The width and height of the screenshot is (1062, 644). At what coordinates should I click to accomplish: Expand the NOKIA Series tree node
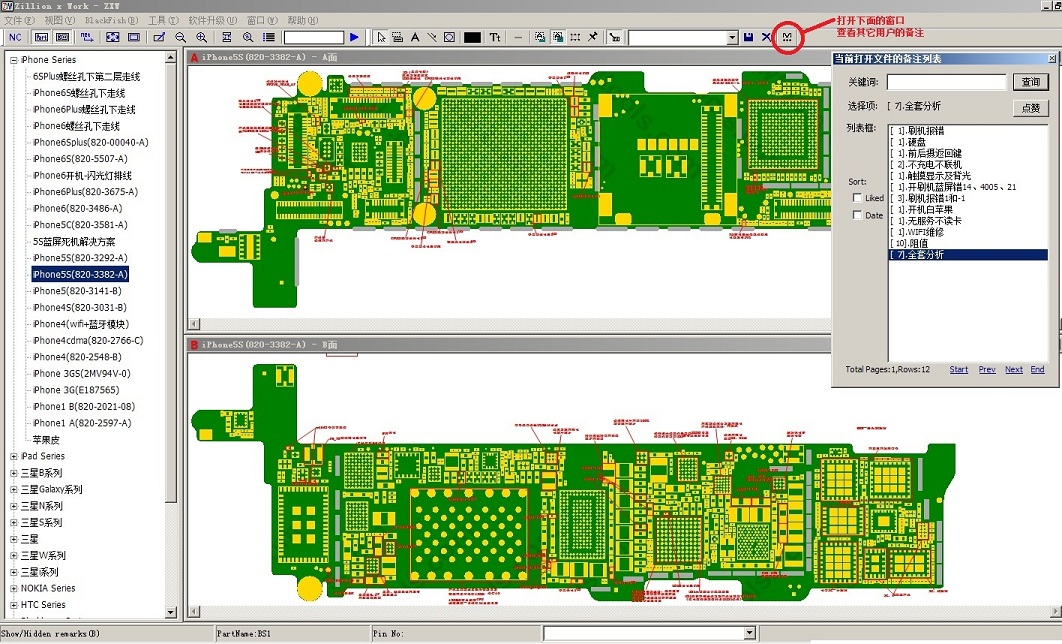14,588
